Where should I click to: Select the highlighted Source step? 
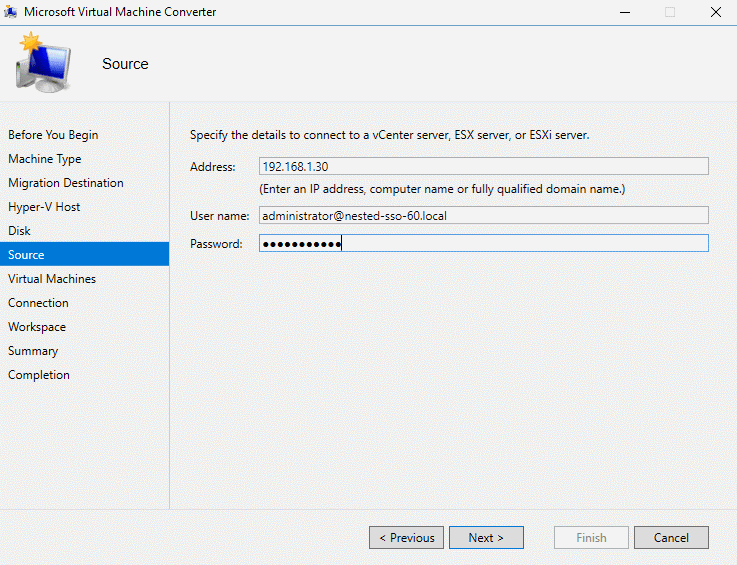(85, 254)
